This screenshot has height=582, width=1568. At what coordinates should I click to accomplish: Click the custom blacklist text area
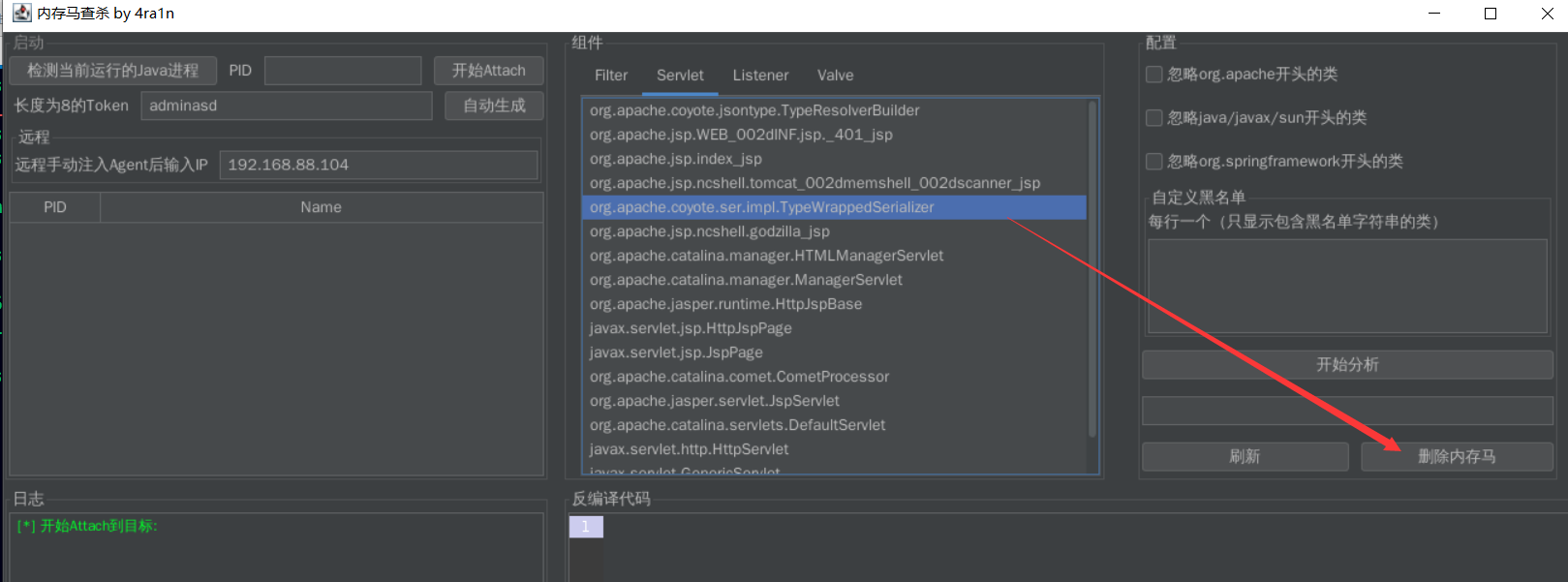(1347, 286)
